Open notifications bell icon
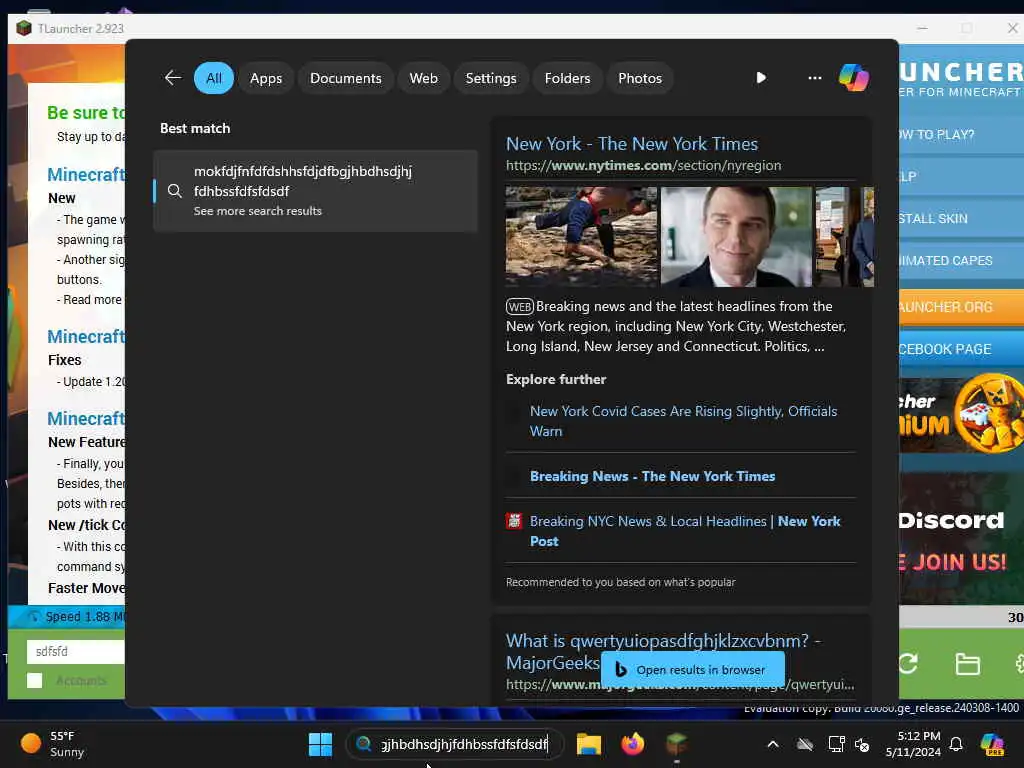The width and height of the screenshot is (1024, 768). [956, 744]
